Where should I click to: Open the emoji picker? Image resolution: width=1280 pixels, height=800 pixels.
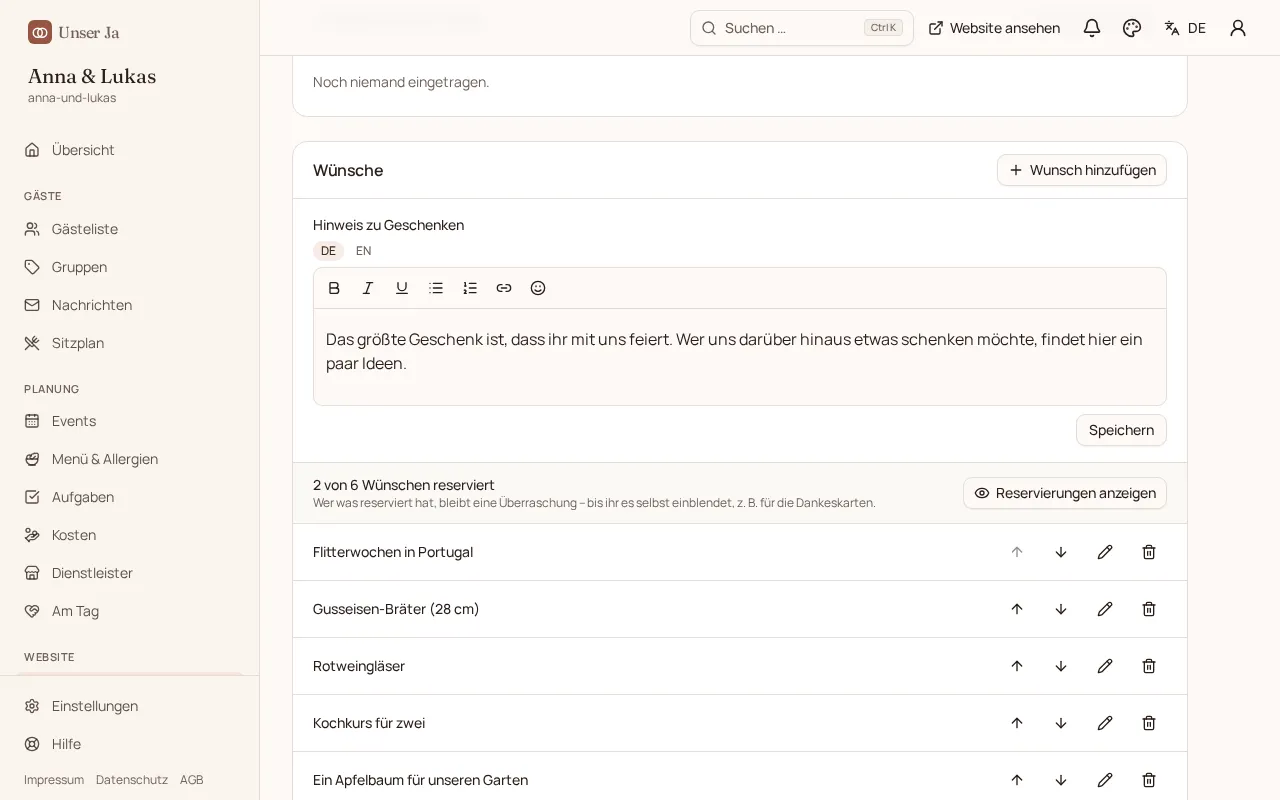click(x=538, y=288)
